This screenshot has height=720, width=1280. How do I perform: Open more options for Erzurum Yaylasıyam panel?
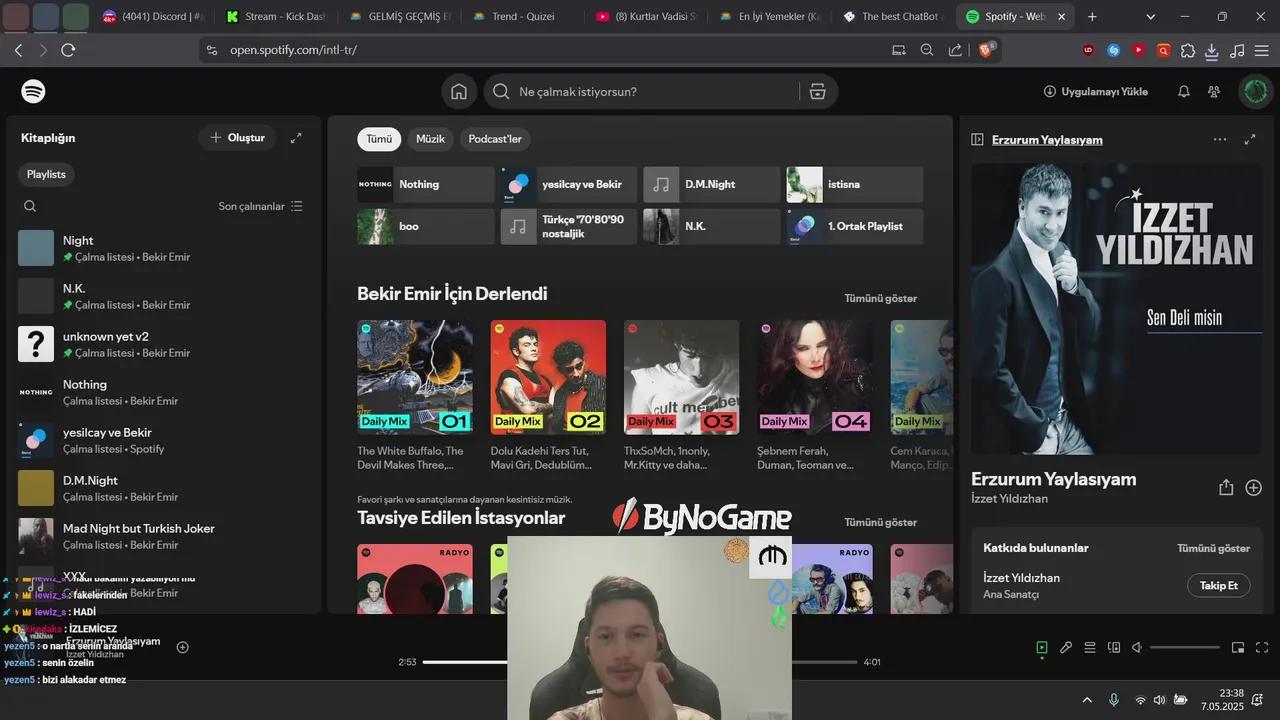point(1220,140)
